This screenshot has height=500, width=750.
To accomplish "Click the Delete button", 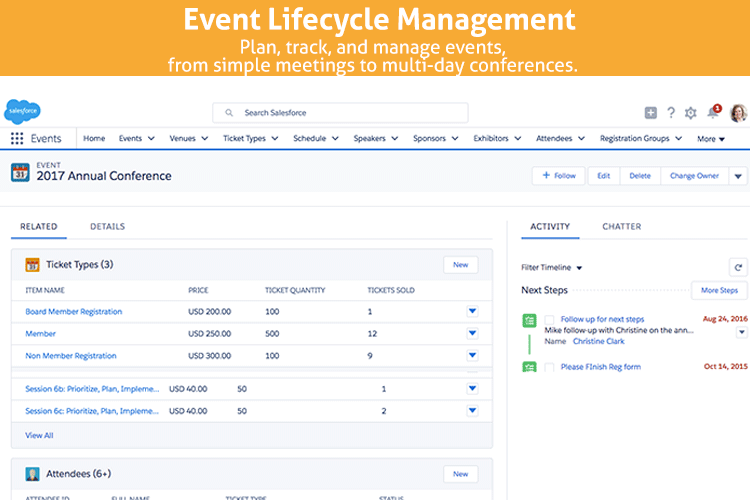I will [x=640, y=176].
